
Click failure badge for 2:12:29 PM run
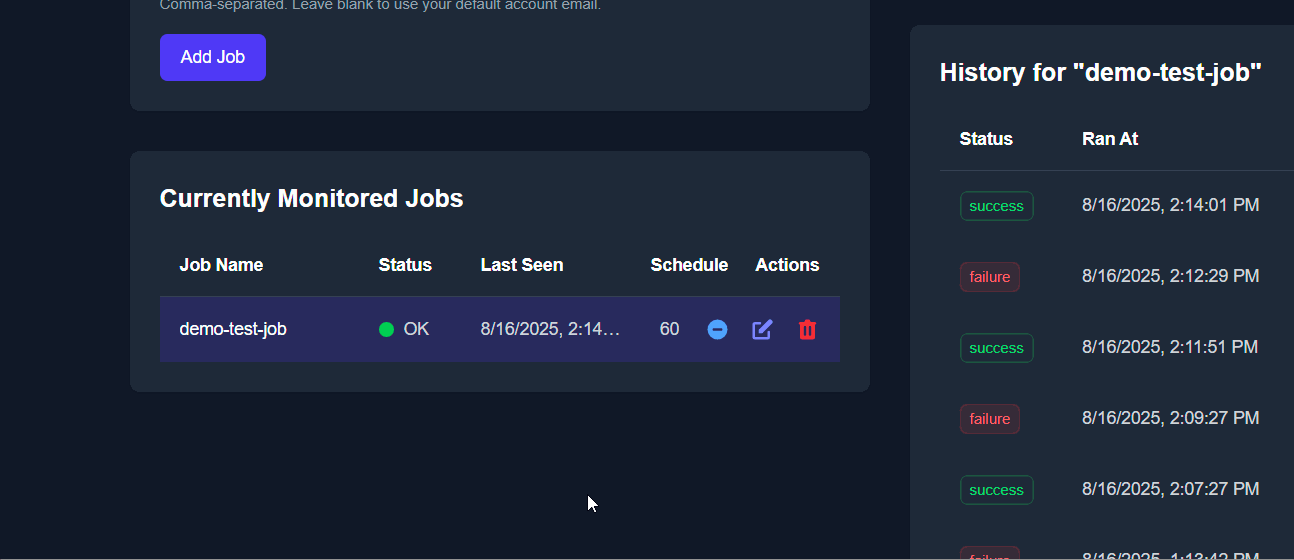(990, 277)
